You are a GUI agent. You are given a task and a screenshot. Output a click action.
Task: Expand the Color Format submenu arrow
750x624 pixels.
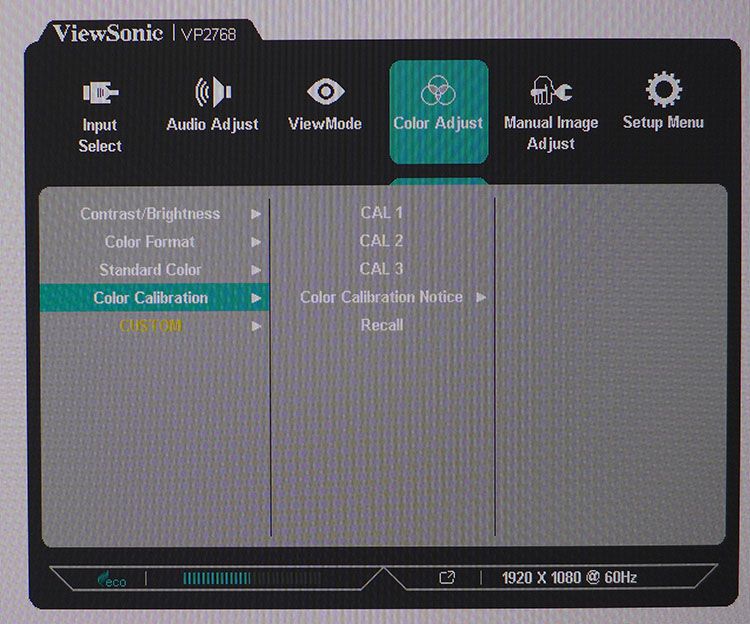[256, 242]
